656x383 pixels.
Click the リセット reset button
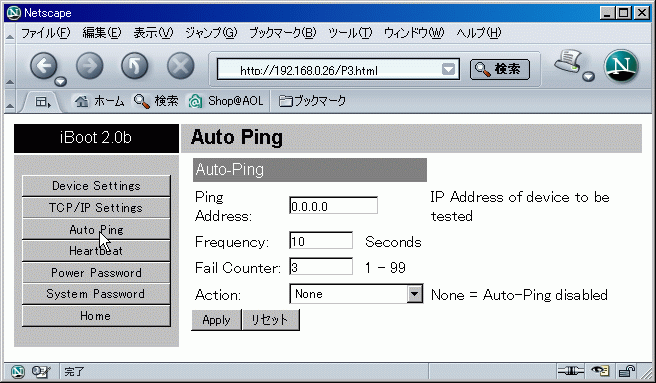click(x=270, y=320)
